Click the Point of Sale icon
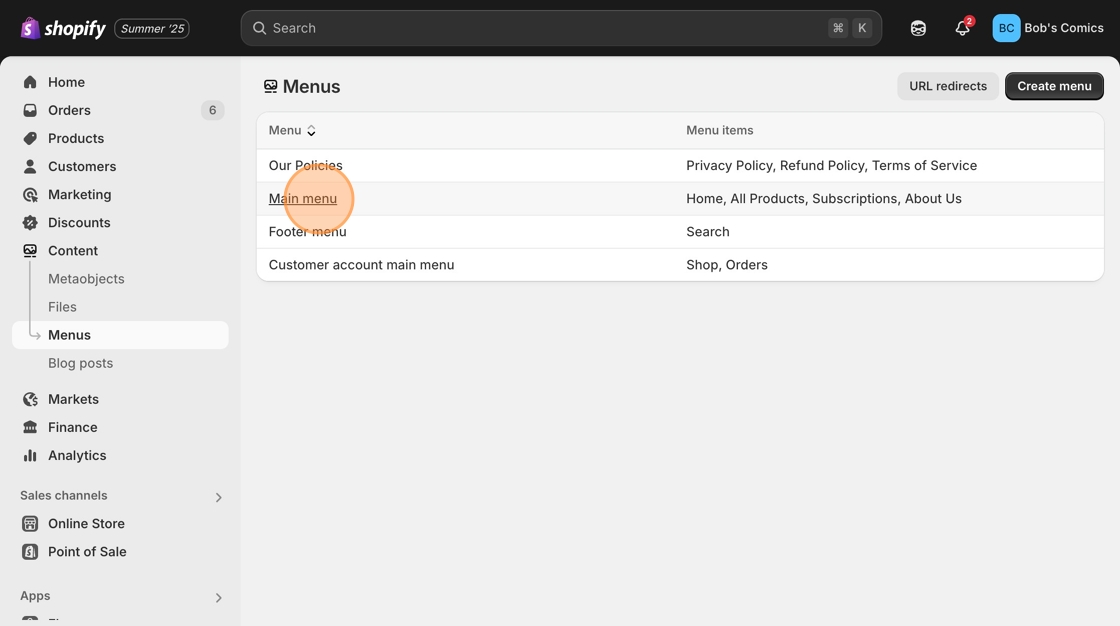1120x626 pixels. pyautogui.click(x=30, y=552)
